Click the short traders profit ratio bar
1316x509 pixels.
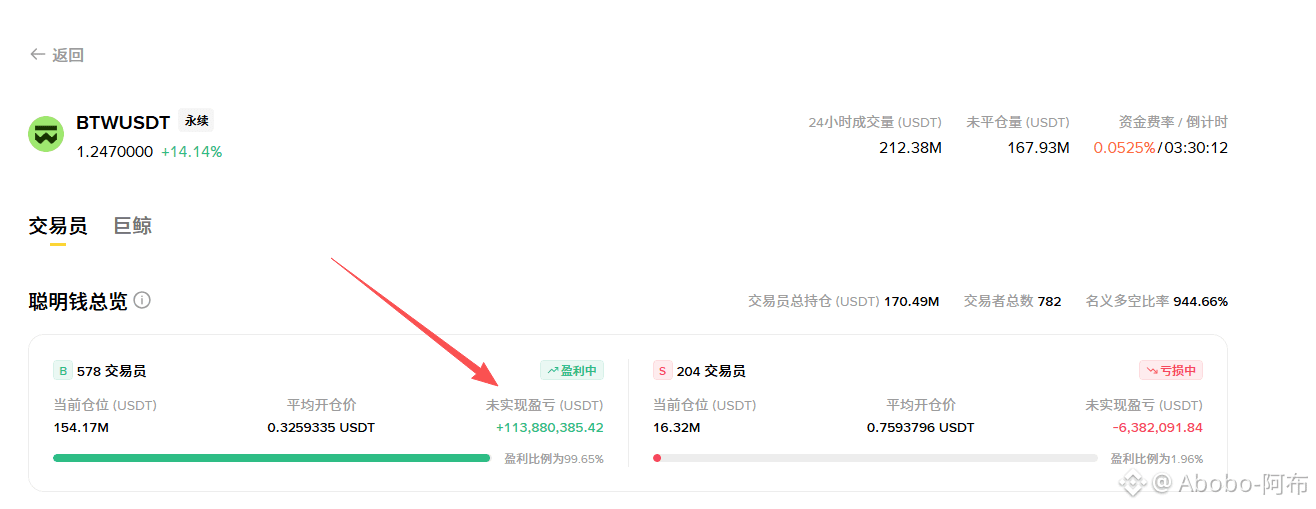pos(875,458)
